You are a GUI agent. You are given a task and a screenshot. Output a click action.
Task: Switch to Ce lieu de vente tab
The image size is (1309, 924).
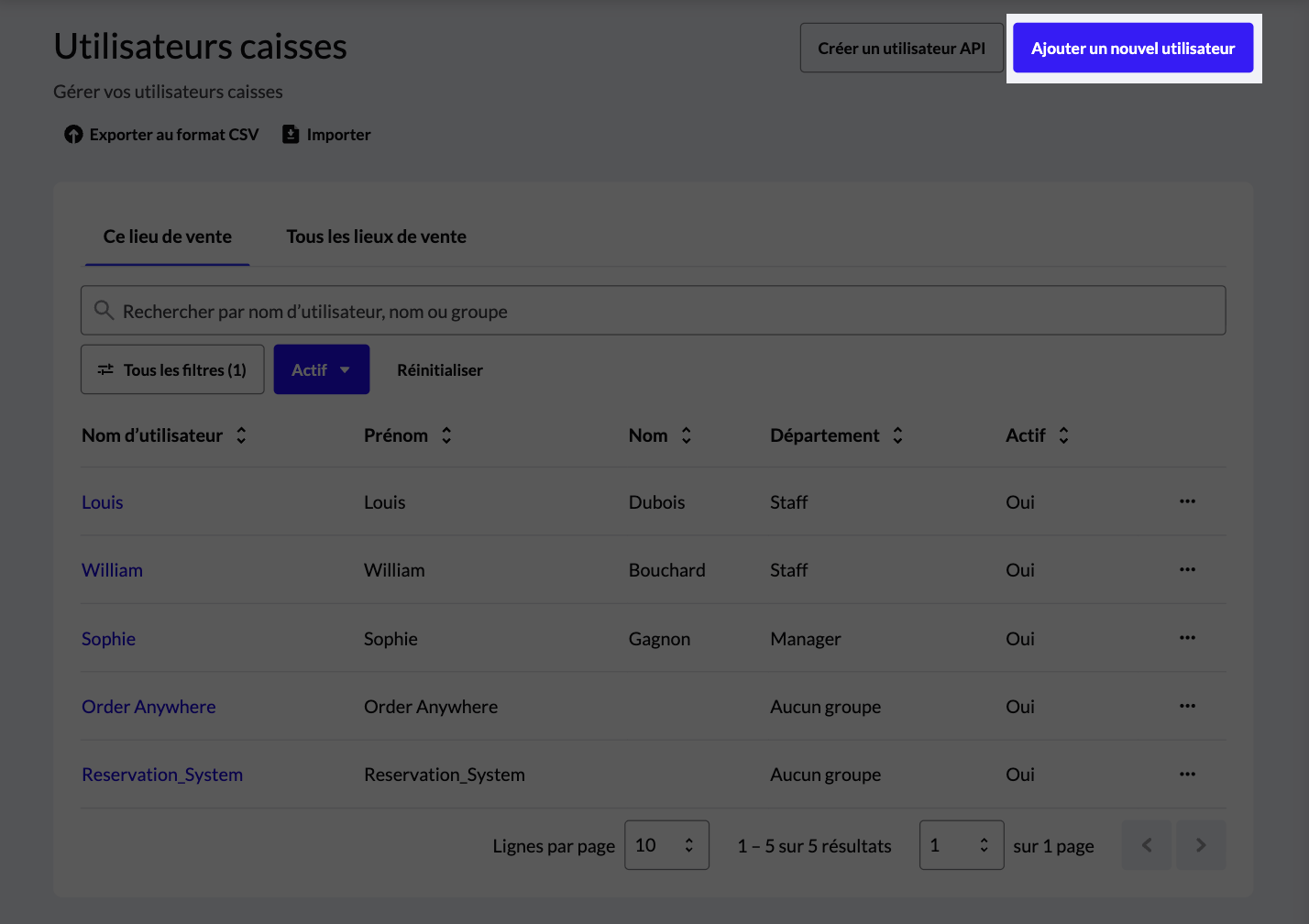167,236
